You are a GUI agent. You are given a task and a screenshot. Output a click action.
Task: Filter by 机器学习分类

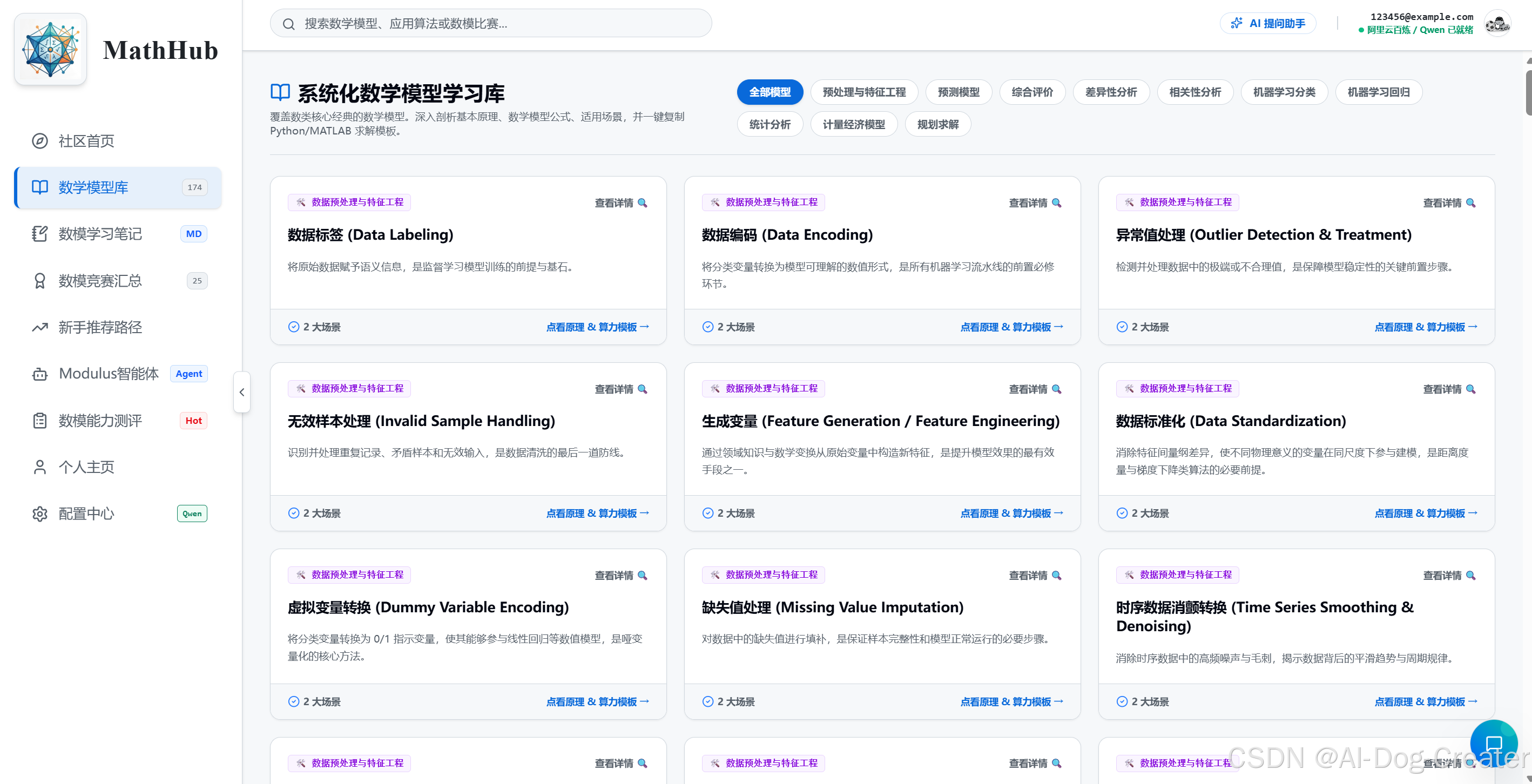pos(1284,92)
